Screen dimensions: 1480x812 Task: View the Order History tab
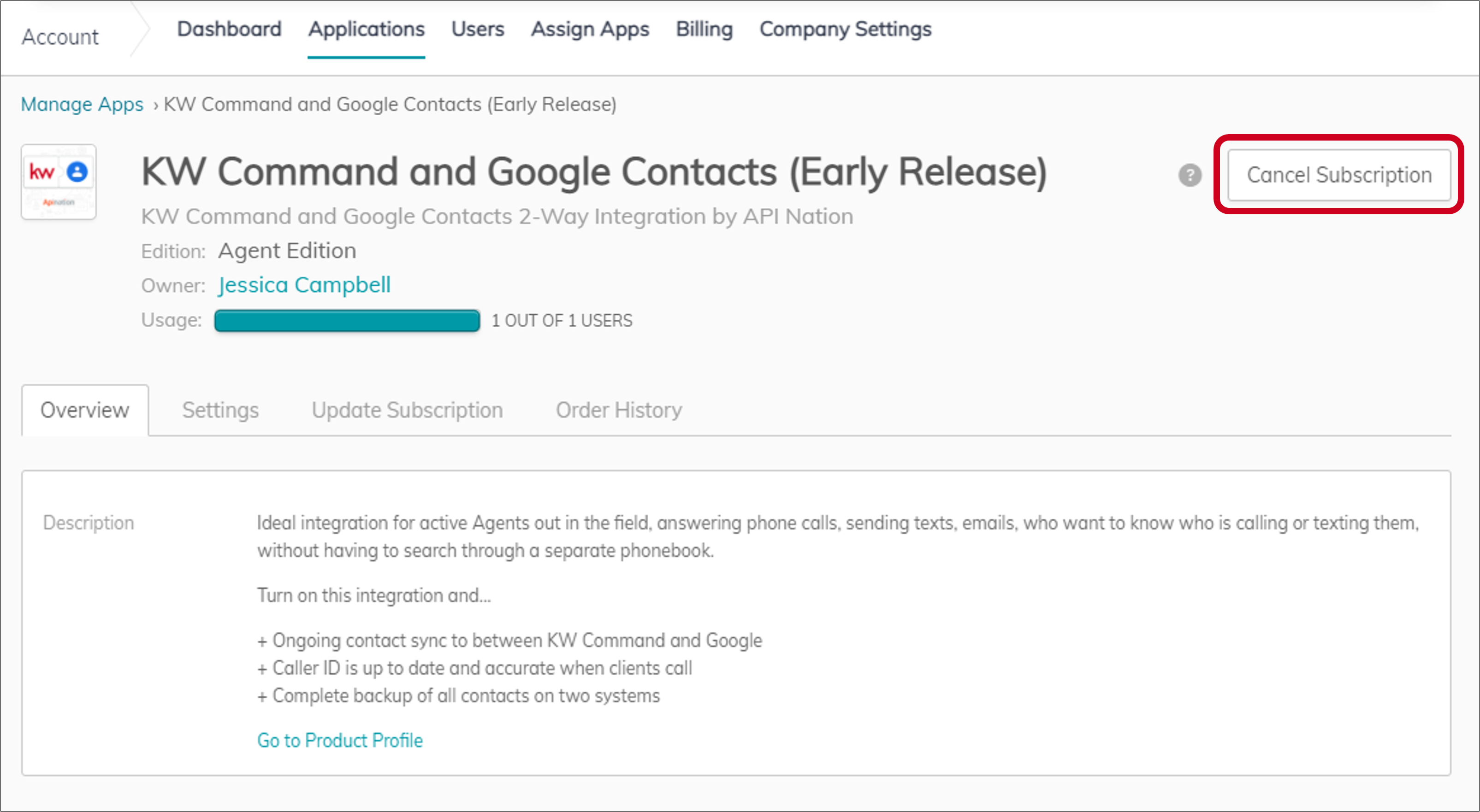pyautogui.click(x=619, y=410)
